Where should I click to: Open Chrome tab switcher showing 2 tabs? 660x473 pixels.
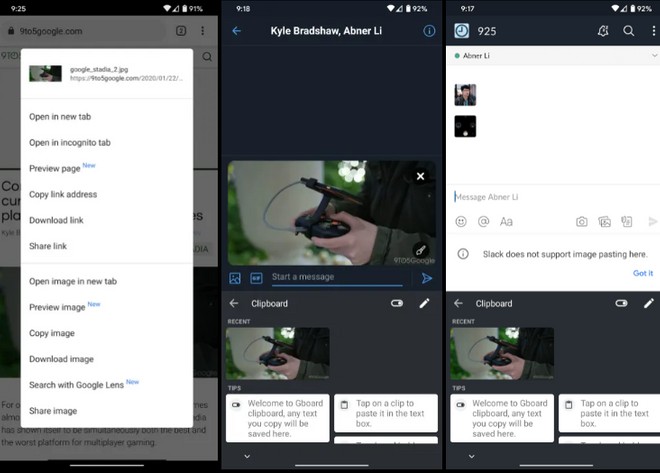coord(181,31)
